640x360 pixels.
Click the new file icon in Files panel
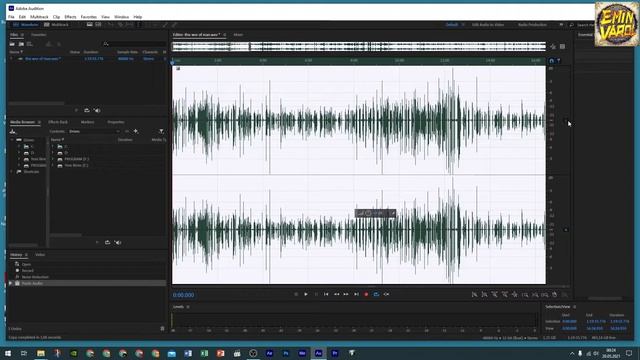pyautogui.click(x=30, y=44)
